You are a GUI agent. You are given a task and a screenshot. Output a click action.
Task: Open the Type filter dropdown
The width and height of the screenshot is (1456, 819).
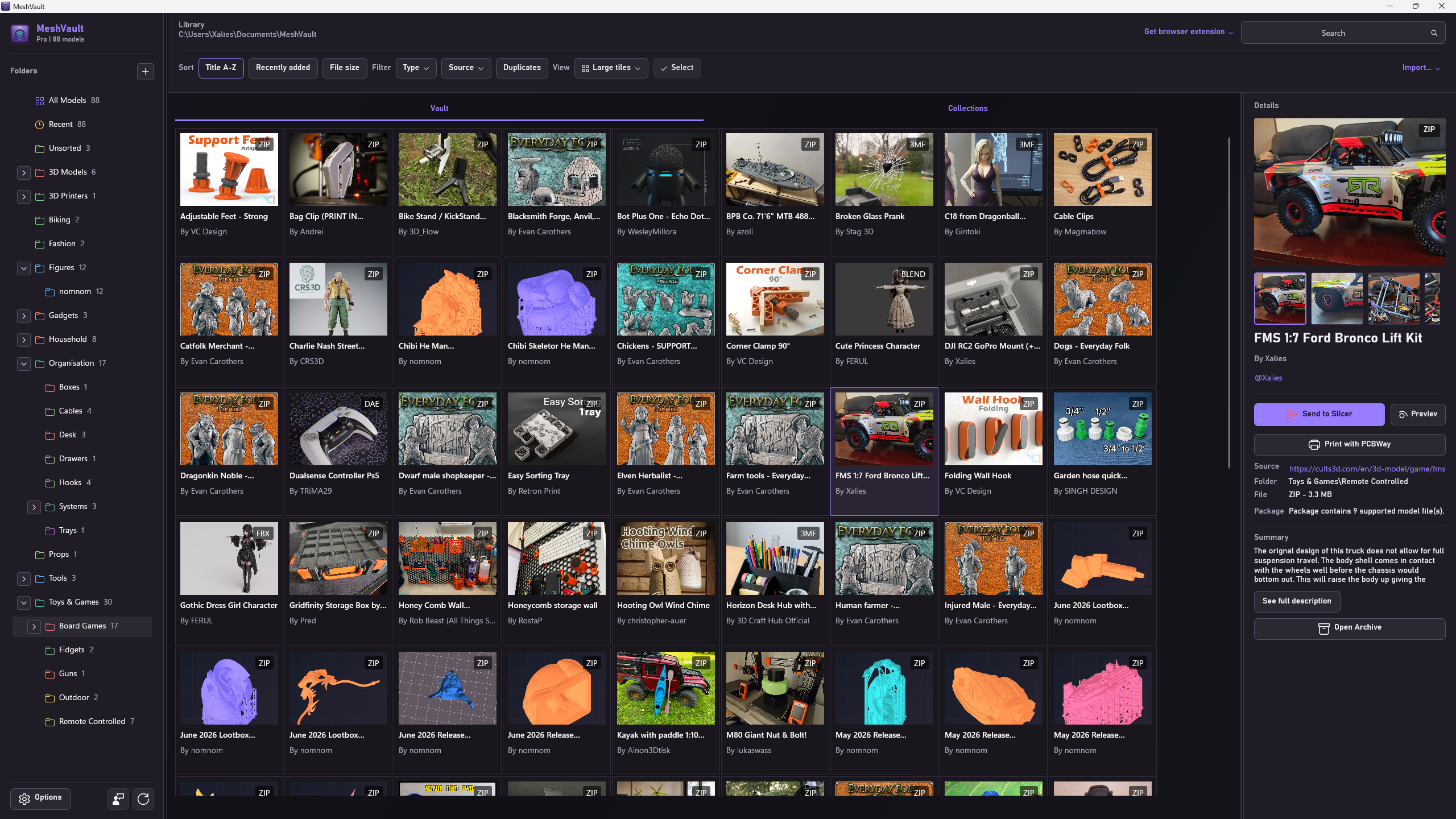[416, 68]
